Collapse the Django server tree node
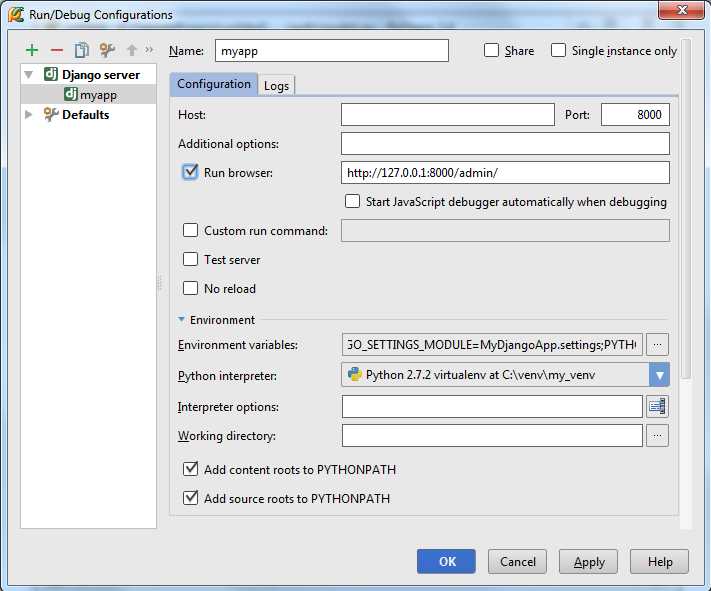Image resolution: width=711 pixels, height=591 pixels. click(29, 75)
